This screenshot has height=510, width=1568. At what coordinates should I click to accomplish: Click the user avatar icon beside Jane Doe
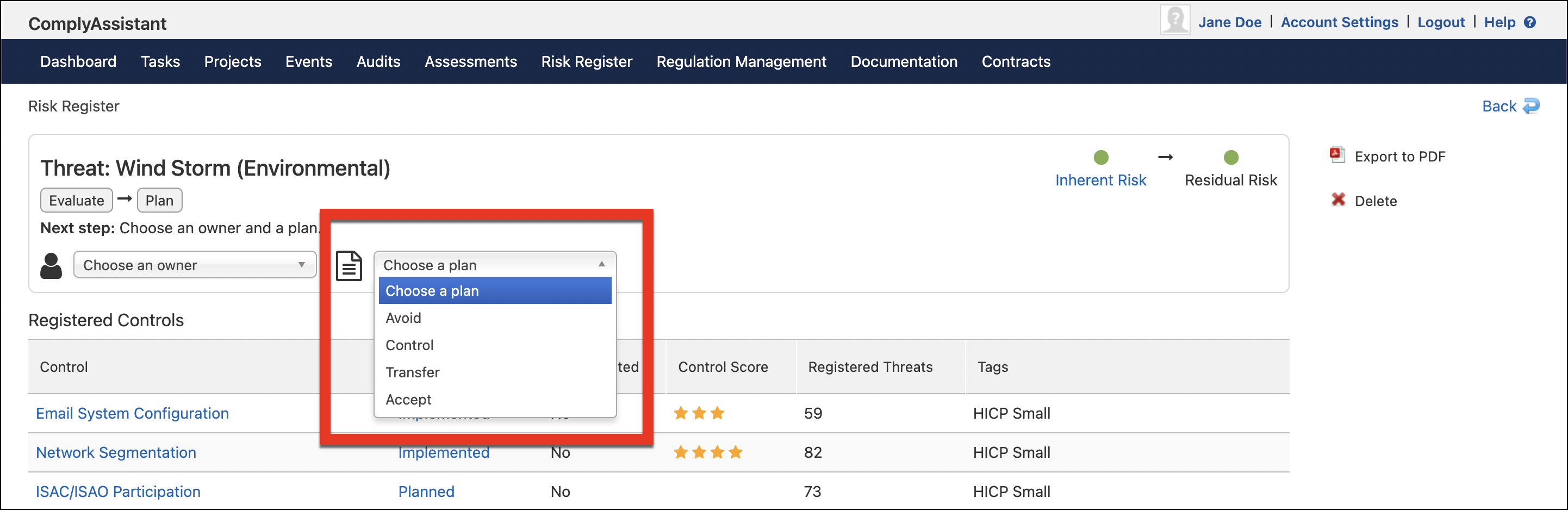click(1175, 20)
